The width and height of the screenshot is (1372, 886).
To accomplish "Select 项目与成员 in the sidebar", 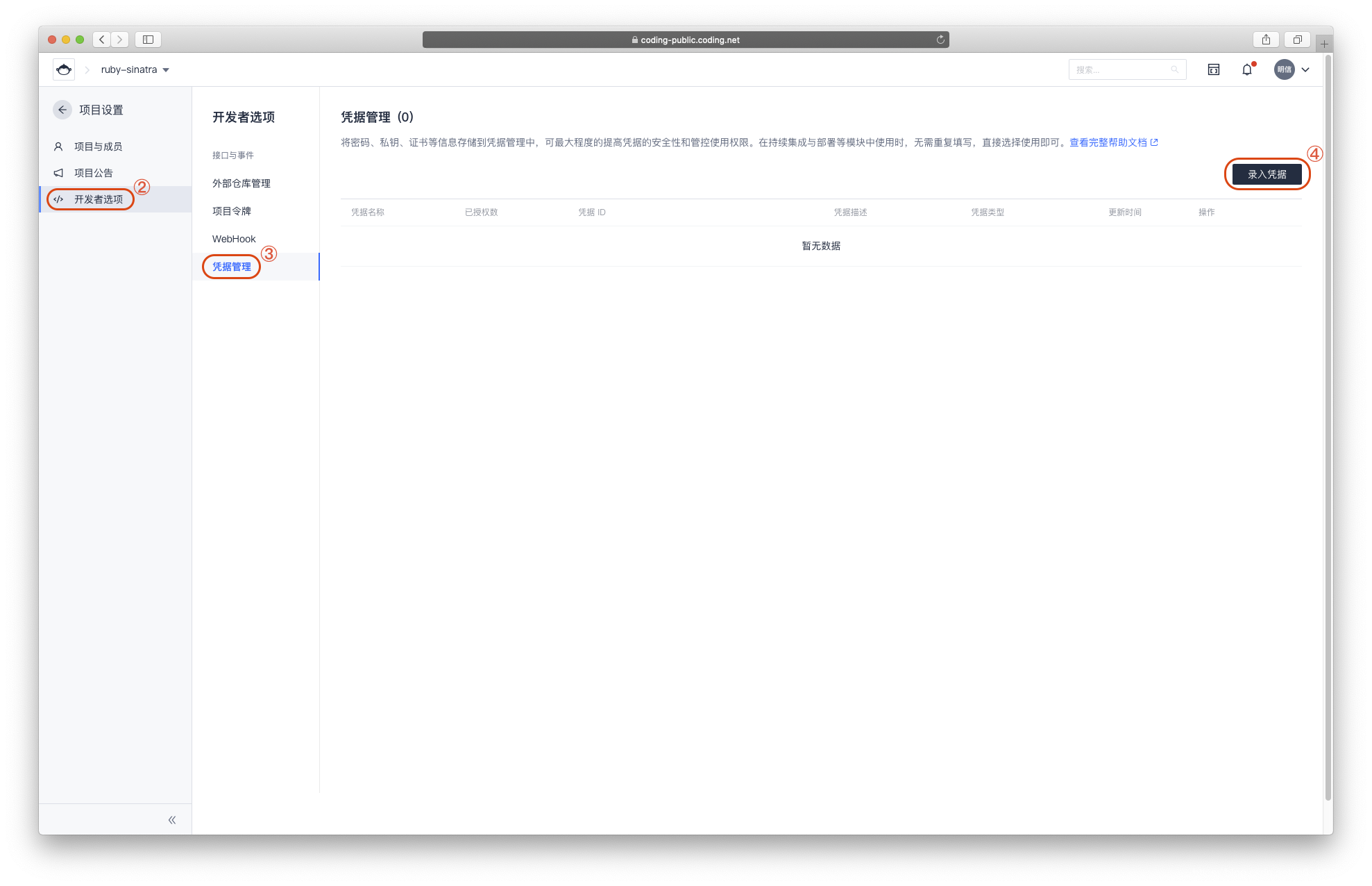I will coord(98,147).
